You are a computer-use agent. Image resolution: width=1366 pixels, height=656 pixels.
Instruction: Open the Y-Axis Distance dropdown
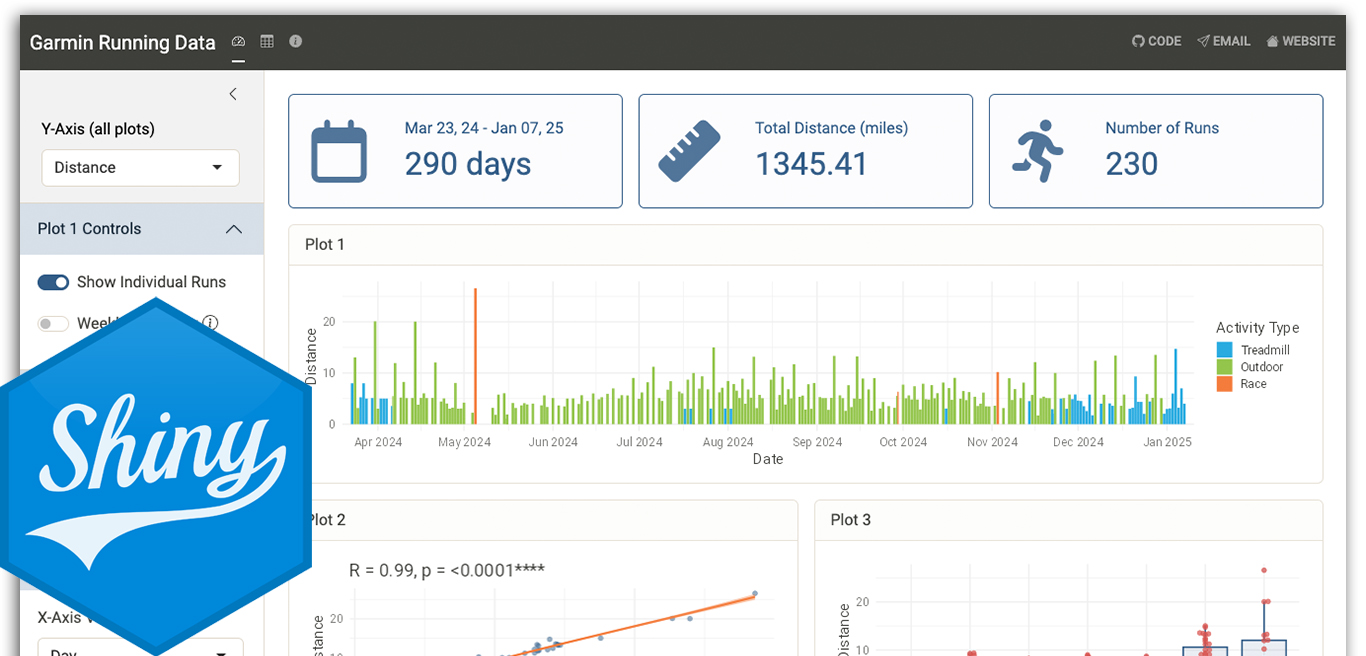pyautogui.click(x=140, y=167)
